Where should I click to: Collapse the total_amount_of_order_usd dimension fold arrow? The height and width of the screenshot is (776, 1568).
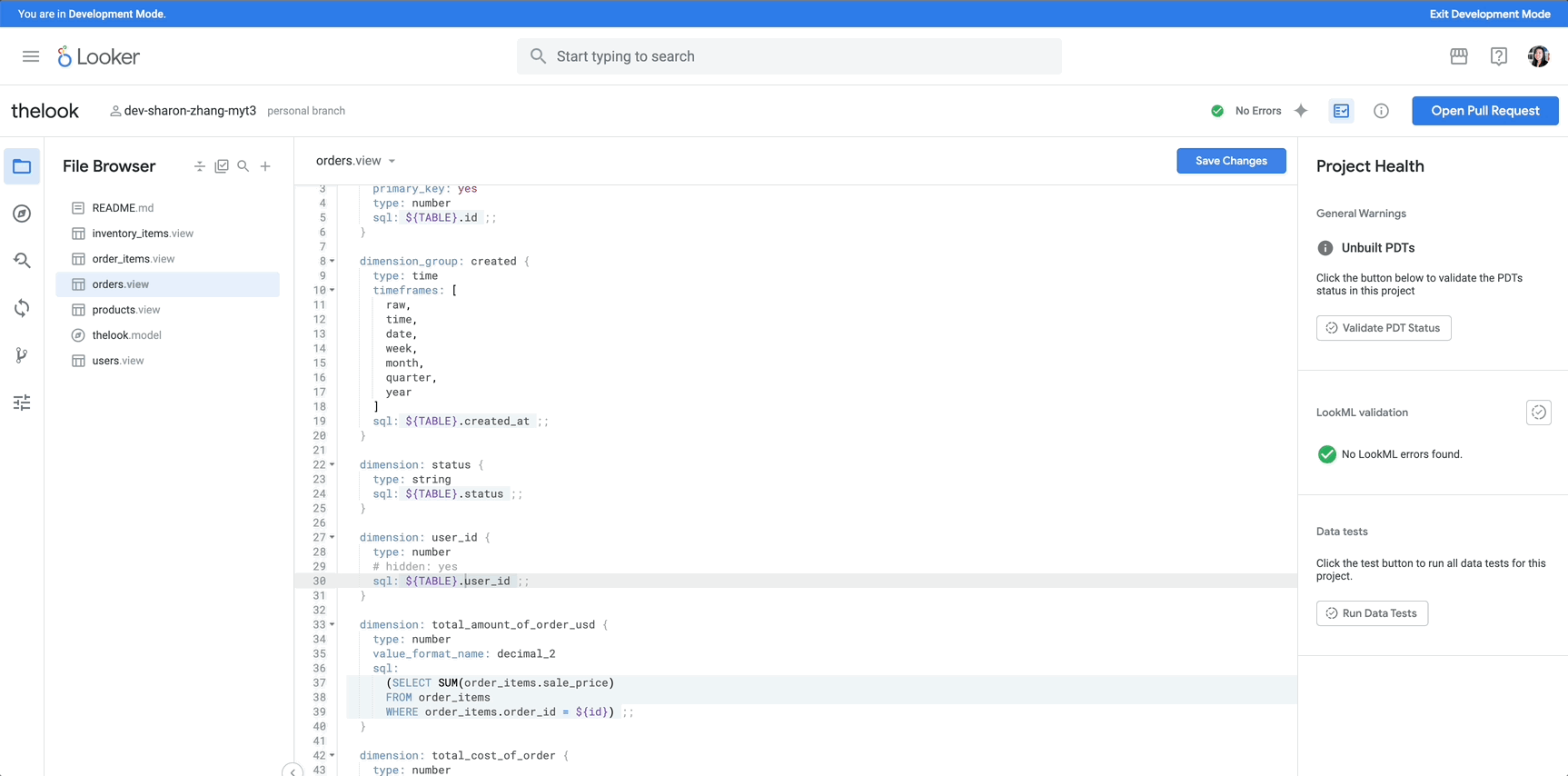click(332, 624)
